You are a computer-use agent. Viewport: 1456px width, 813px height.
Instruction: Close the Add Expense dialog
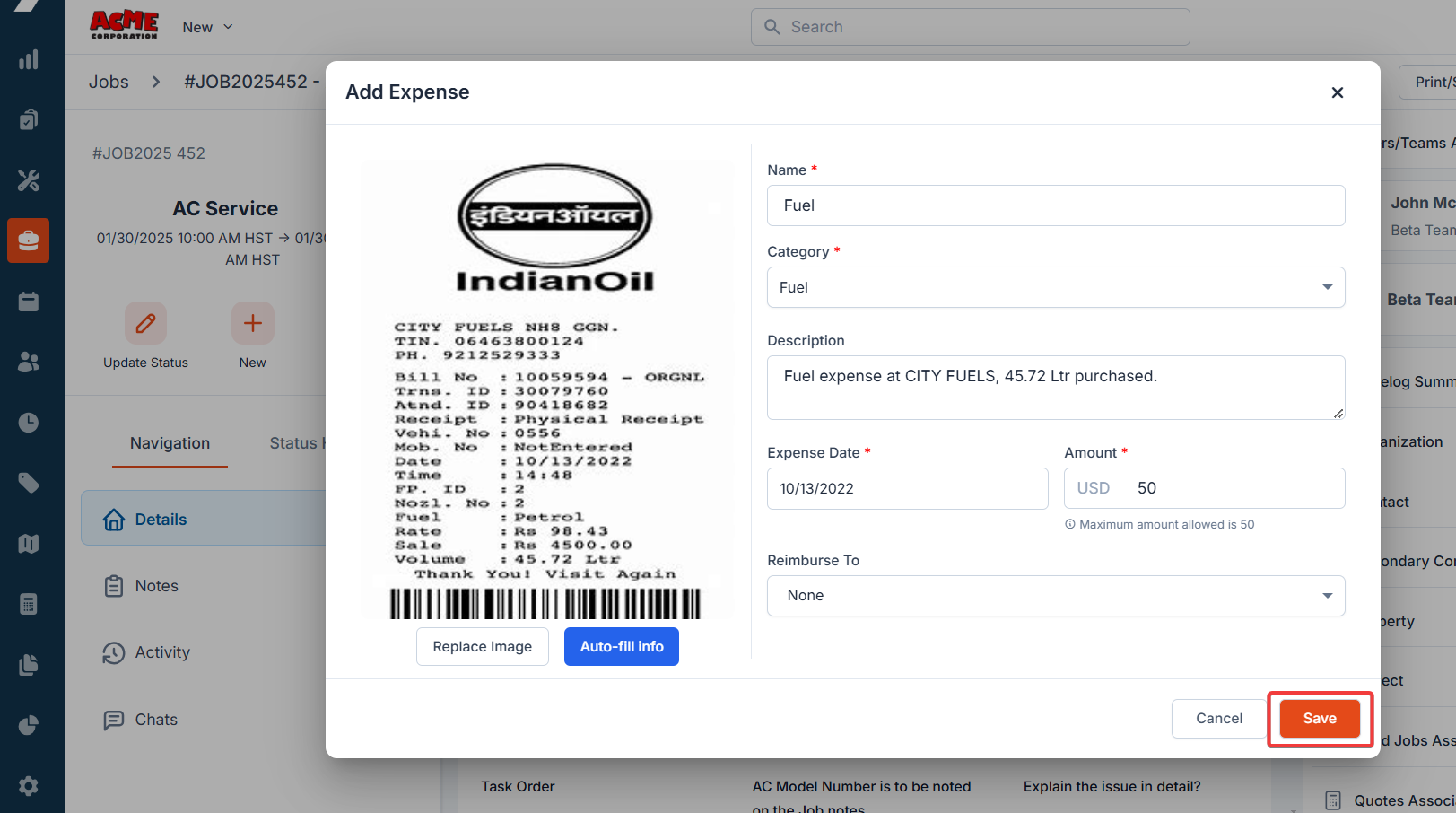(1337, 92)
